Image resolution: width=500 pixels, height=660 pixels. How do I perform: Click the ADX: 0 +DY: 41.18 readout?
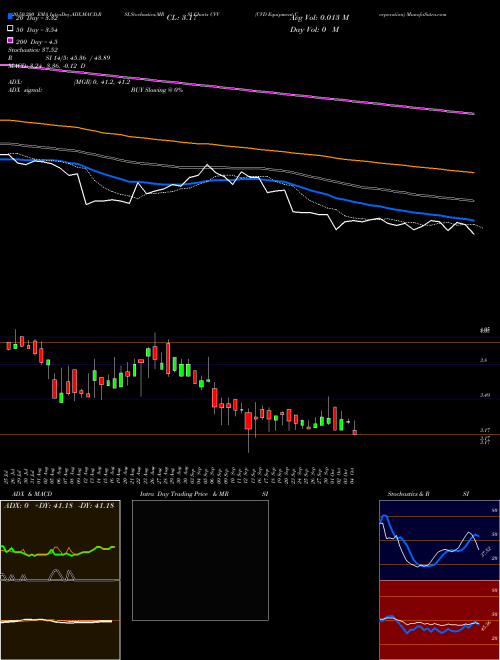[59, 506]
